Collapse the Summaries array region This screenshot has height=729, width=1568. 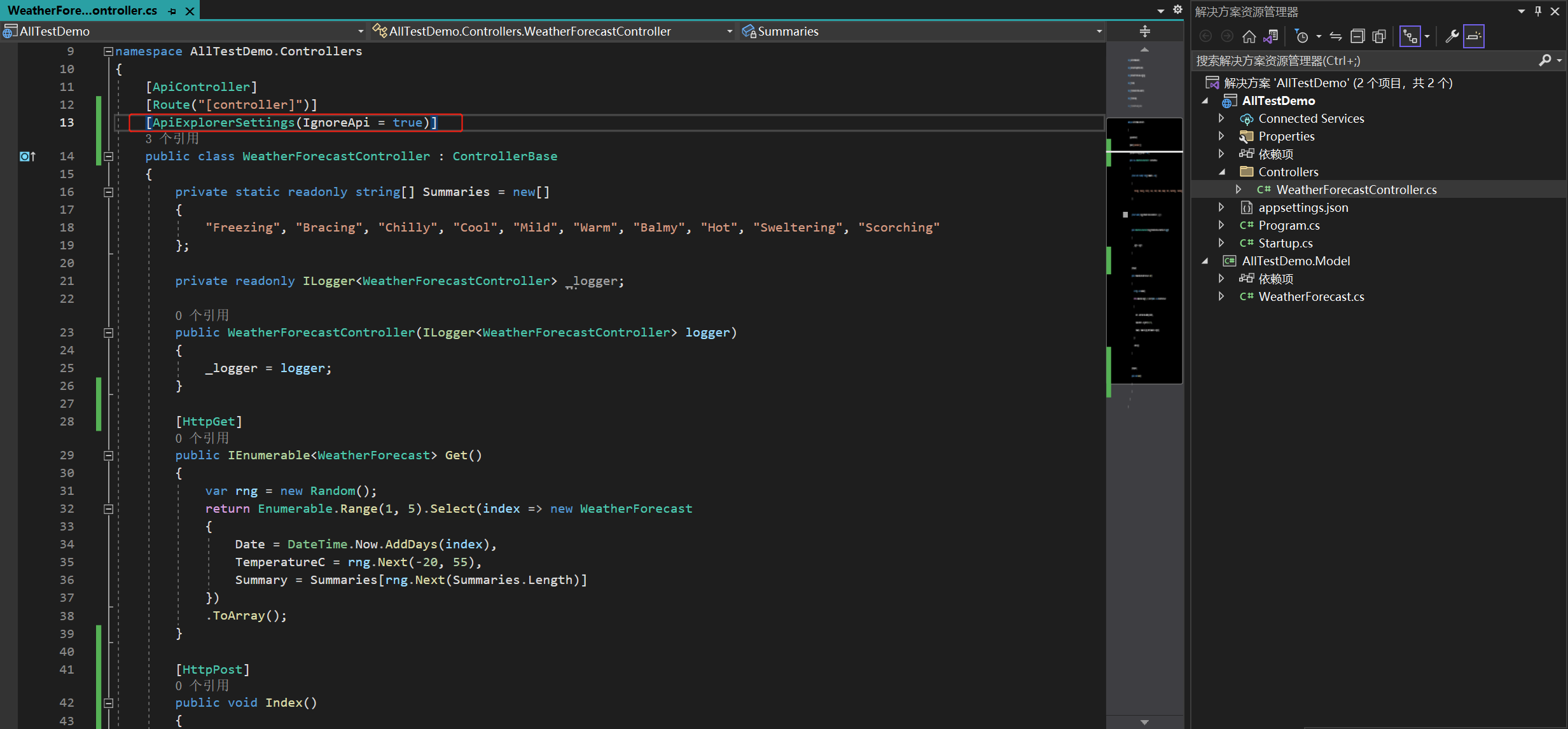108,192
